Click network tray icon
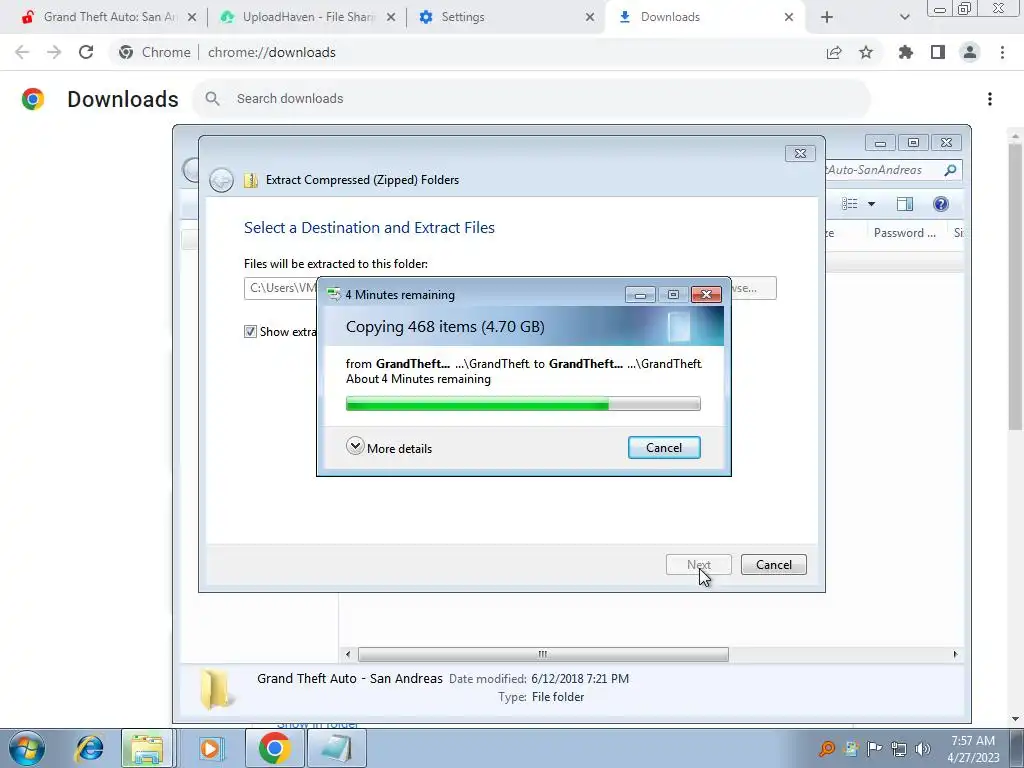The width and height of the screenshot is (1024, 768). point(899,748)
